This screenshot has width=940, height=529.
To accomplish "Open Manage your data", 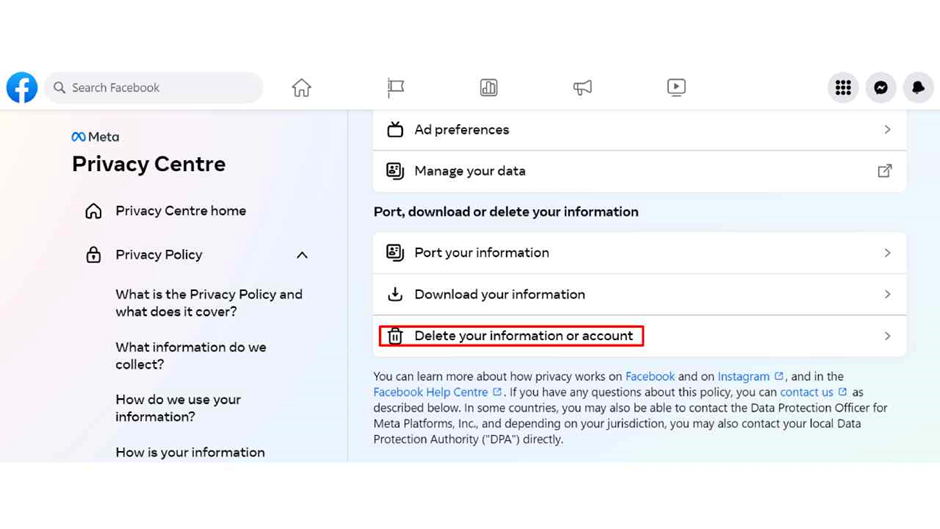I will tap(639, 171).
